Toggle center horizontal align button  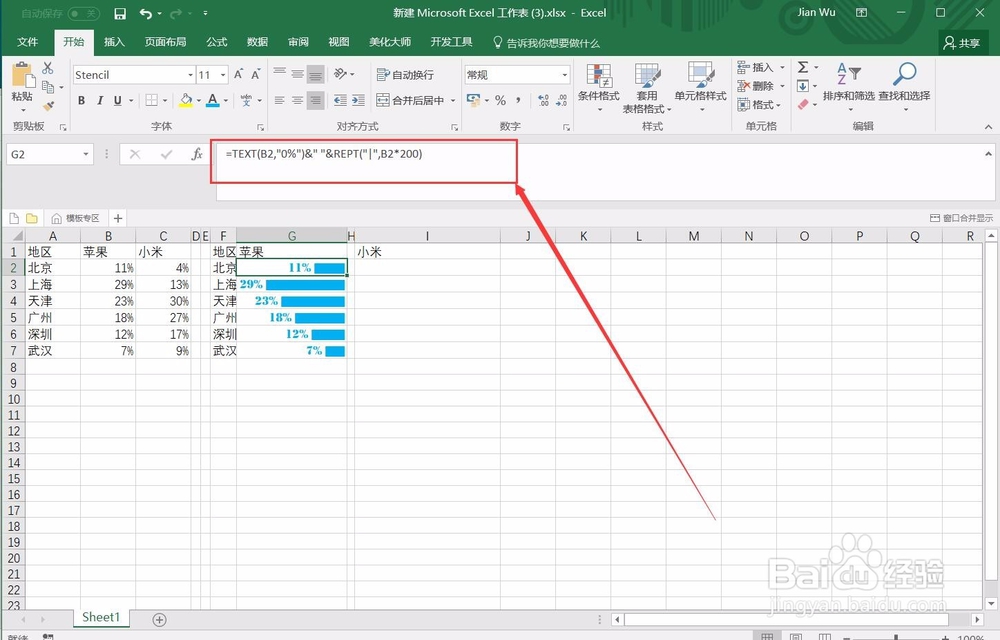(x=297, y=100)
